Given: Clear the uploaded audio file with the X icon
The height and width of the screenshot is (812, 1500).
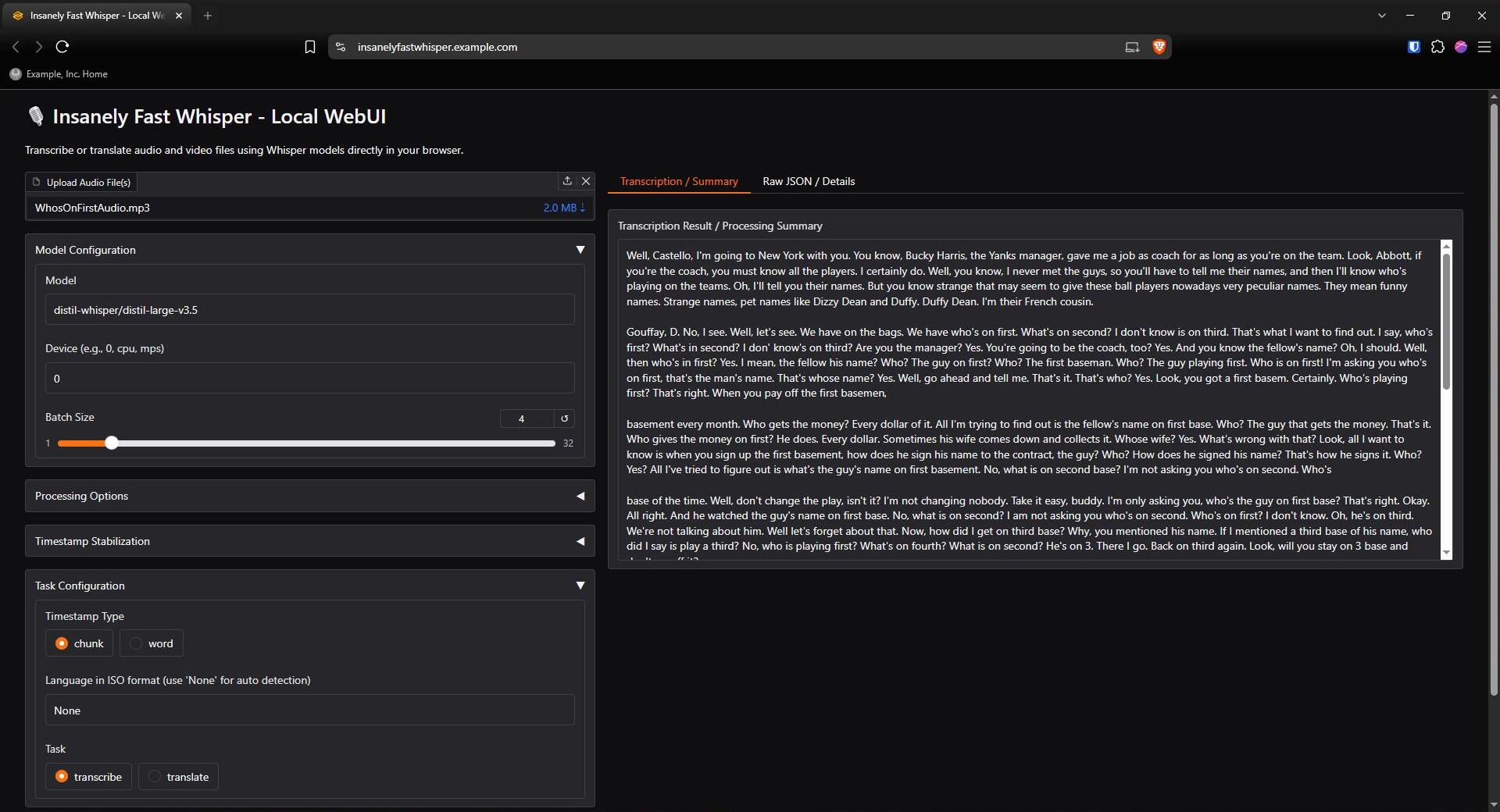Looking at the screenshot, I should click(586, 181).
